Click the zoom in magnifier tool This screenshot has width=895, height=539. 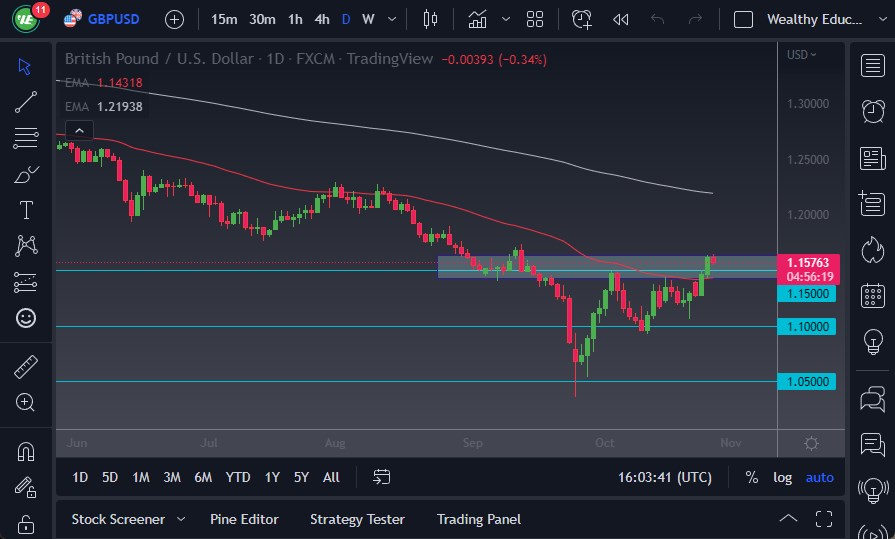point(26,402)
